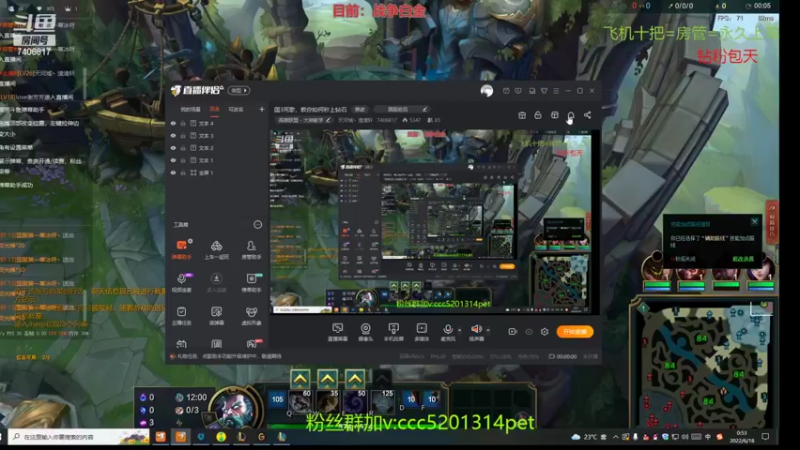800x450 pixels.
Task: Click the gift box icon above preview
Action: pyautogui.click(x=522, y=115)
